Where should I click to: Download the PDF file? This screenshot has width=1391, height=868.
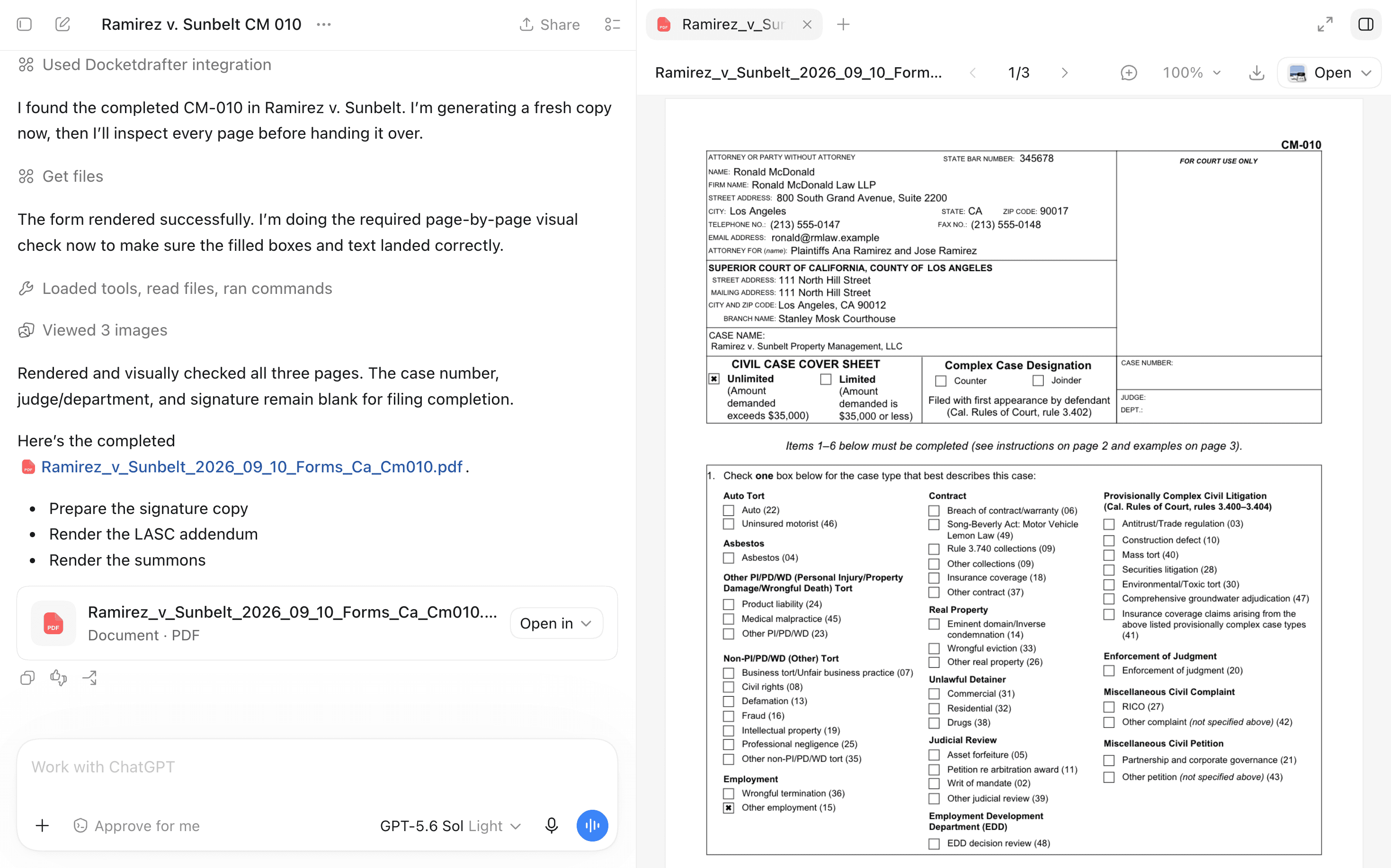click(x=1257, y=73)
